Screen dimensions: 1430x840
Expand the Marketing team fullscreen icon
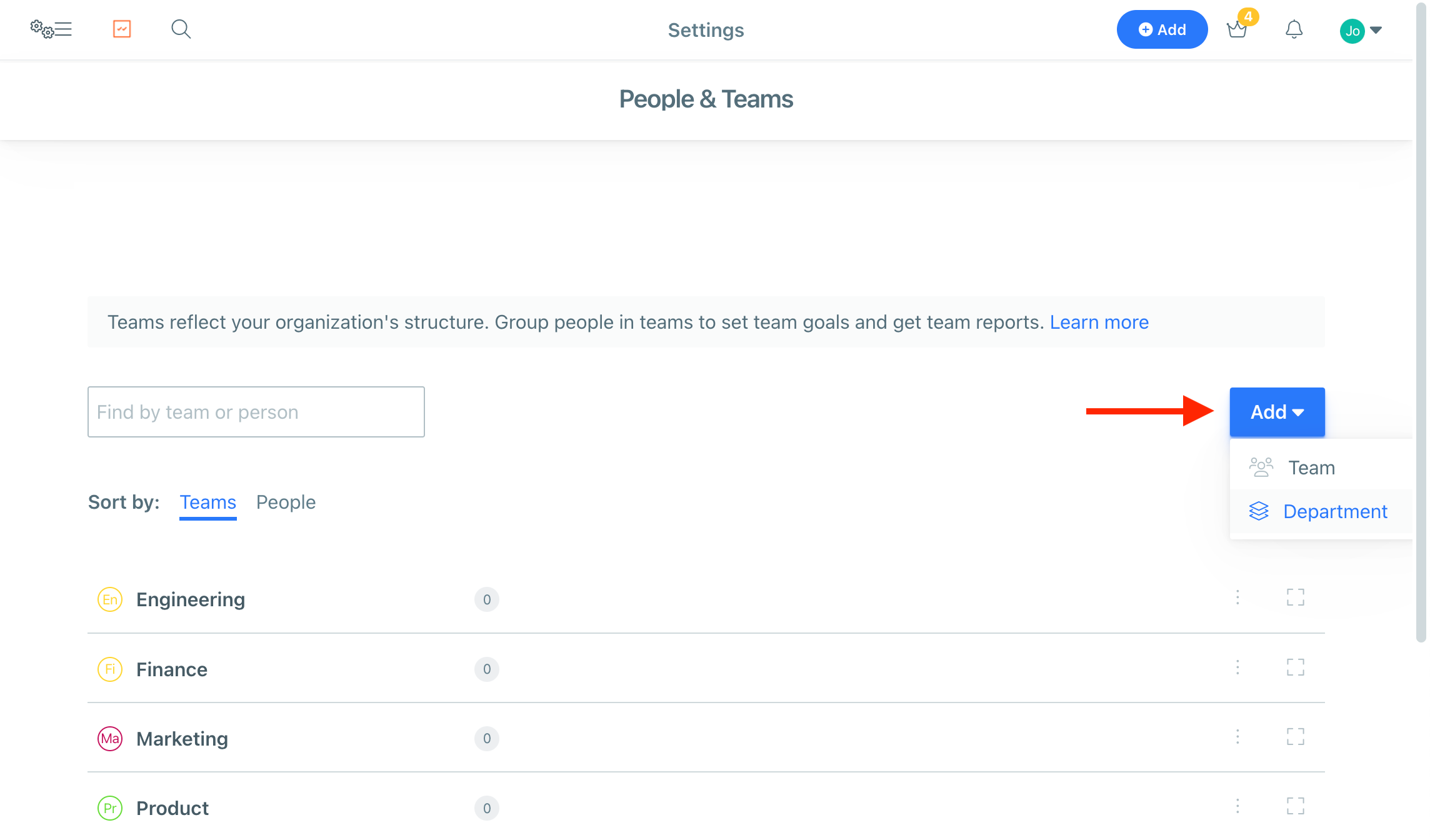click(x=1296, y=737)
